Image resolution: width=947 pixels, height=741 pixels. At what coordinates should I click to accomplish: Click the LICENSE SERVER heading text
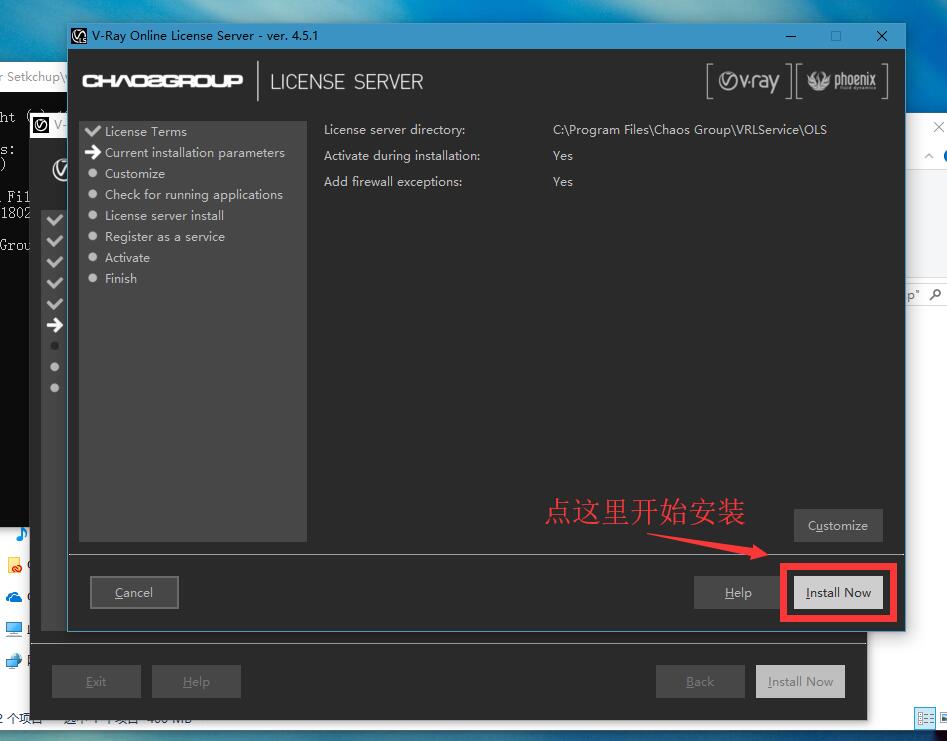point(346,82)
